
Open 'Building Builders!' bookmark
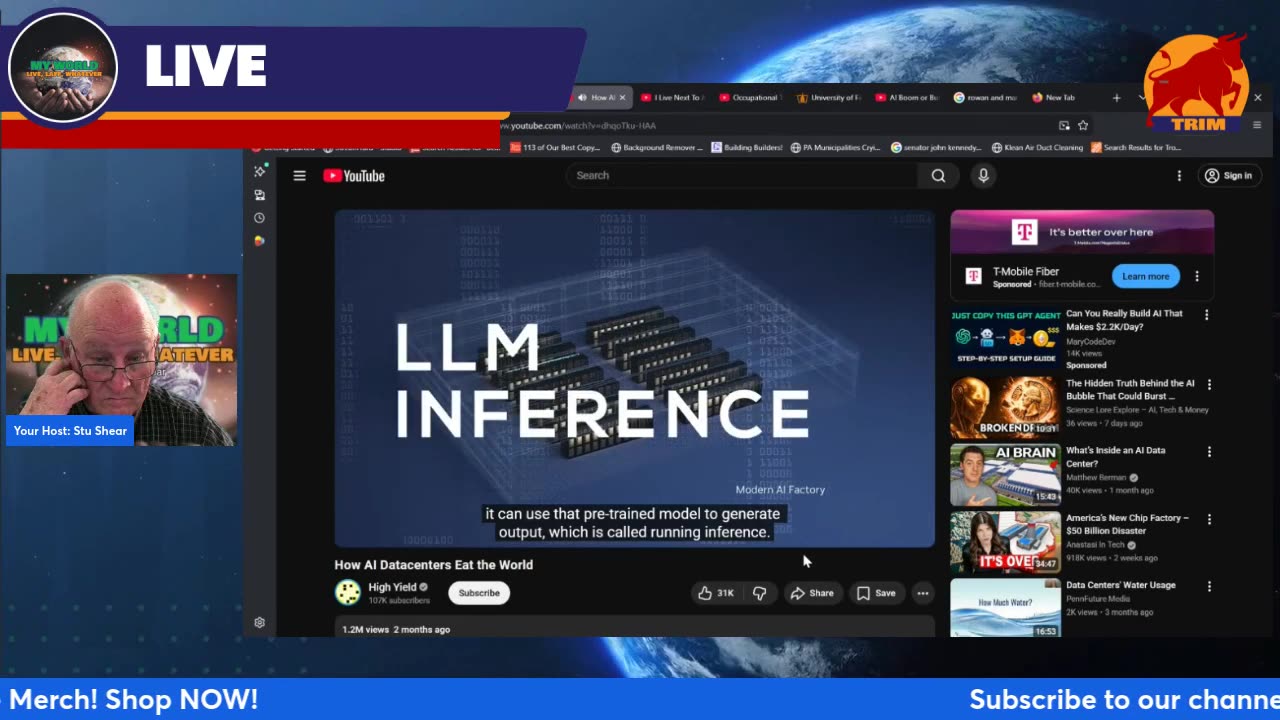747,148
